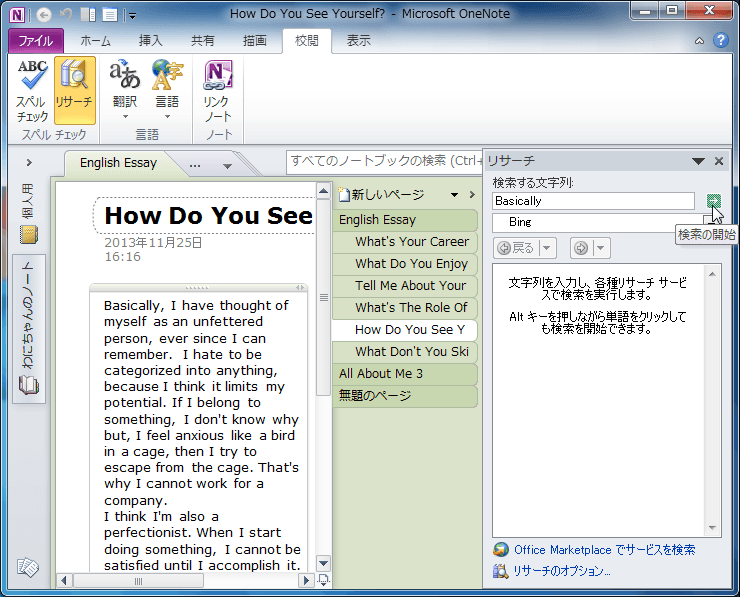This screenshot has height=597, width=740.
Task: Open the 新しいページ dropdown arrow
Action: (x=454, y=194)
